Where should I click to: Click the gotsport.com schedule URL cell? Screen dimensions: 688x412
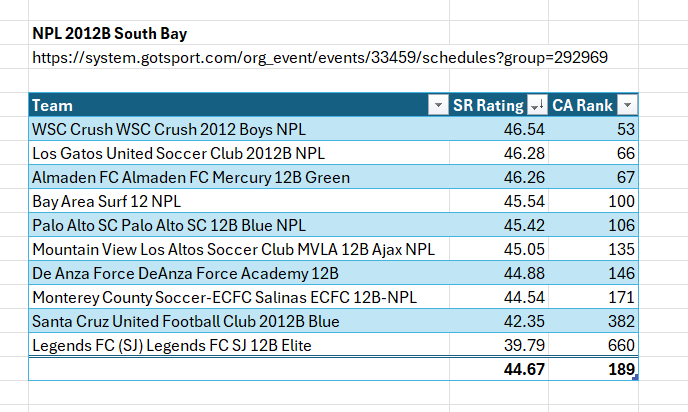coord(320,58)
